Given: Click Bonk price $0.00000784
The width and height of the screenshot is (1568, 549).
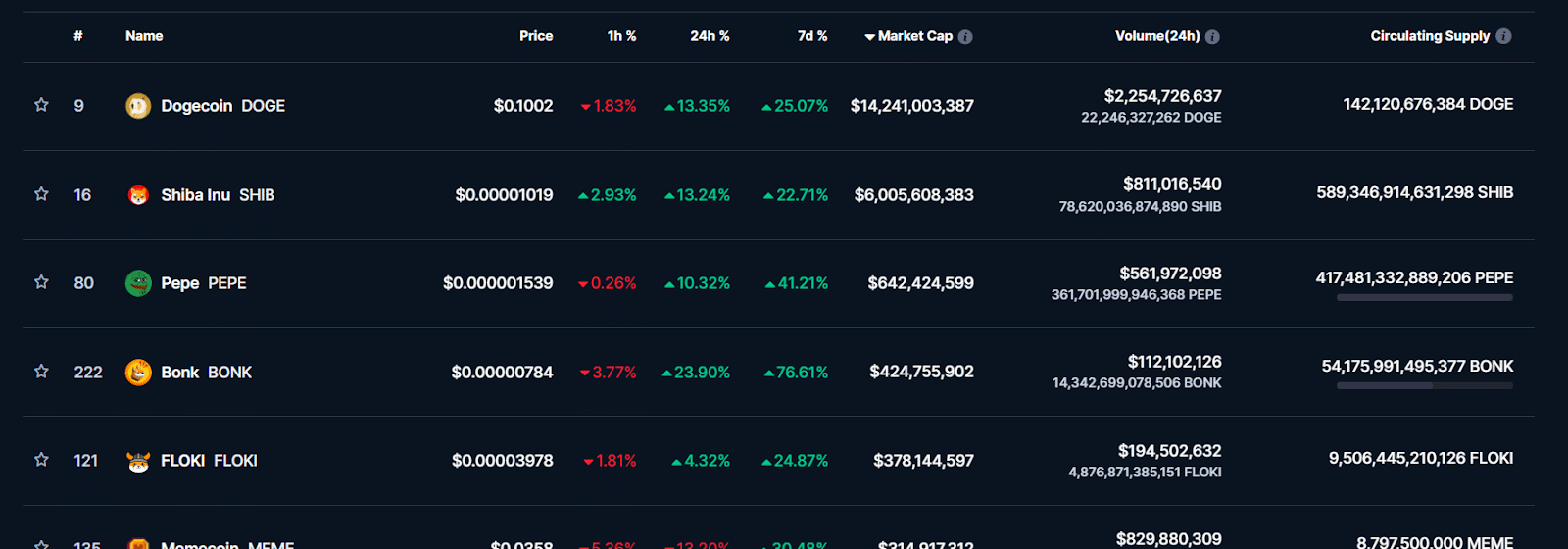Looking at the screenshot, I should 502,373.
